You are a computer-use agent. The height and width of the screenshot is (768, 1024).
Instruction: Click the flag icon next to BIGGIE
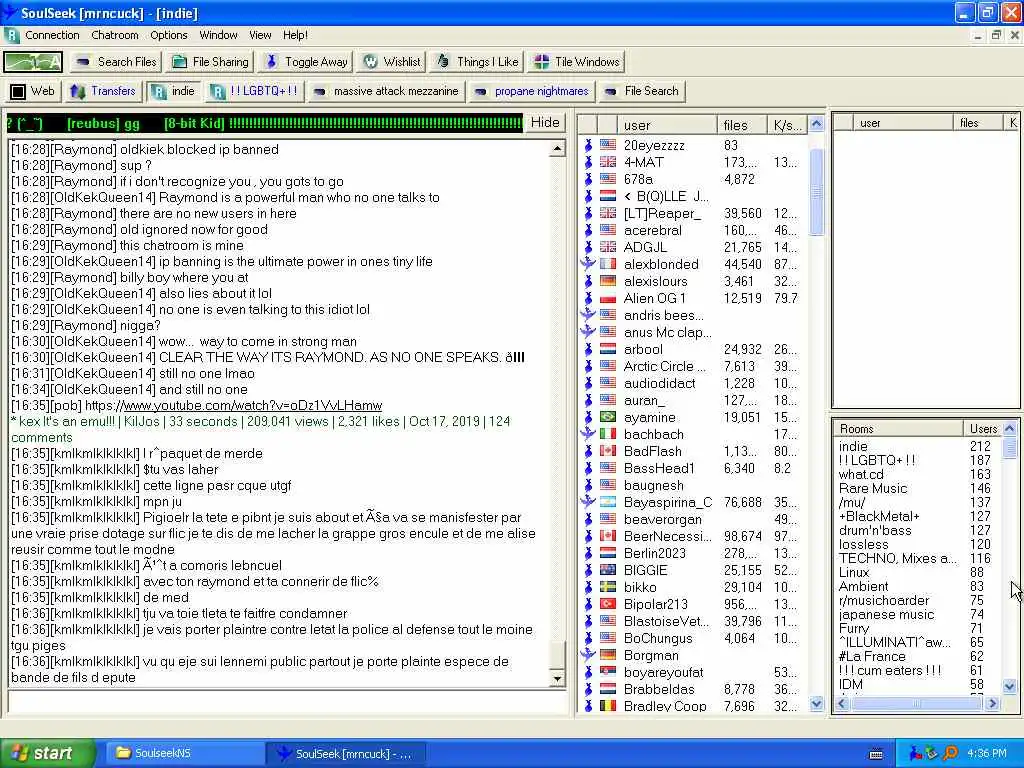tap(608, 569)
